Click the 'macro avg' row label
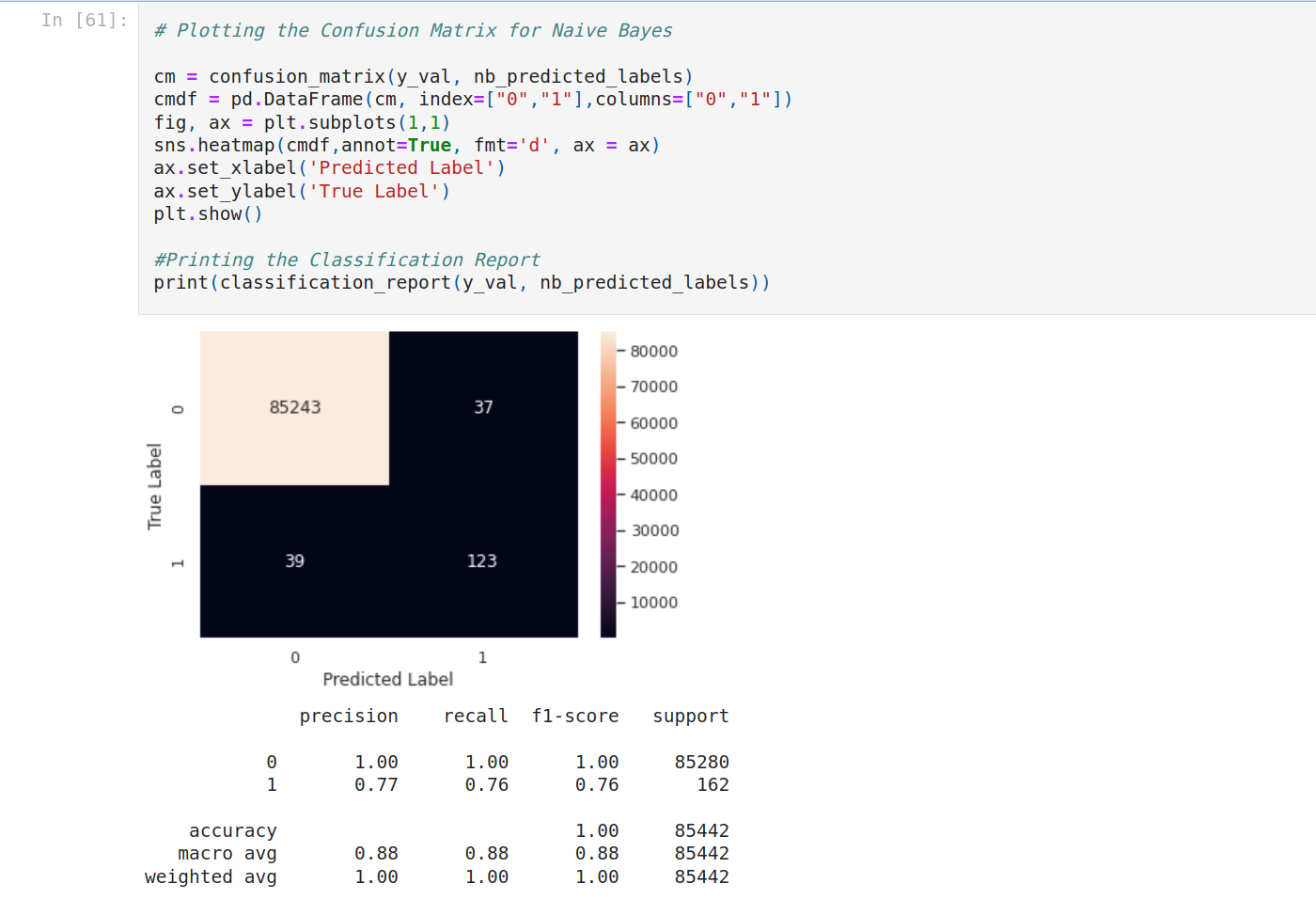 (227, 854)
